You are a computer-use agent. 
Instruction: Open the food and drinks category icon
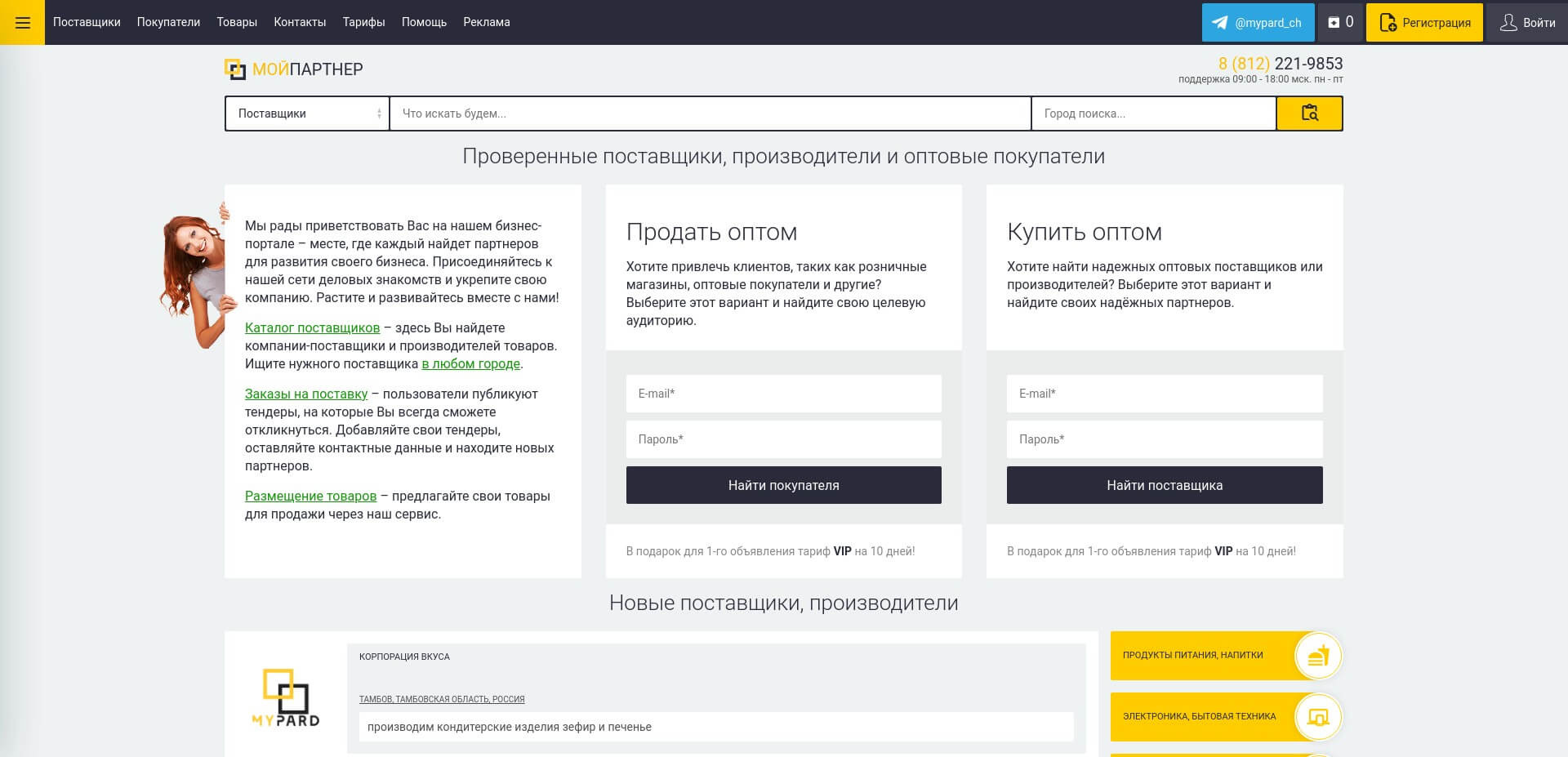point(1318,656)
